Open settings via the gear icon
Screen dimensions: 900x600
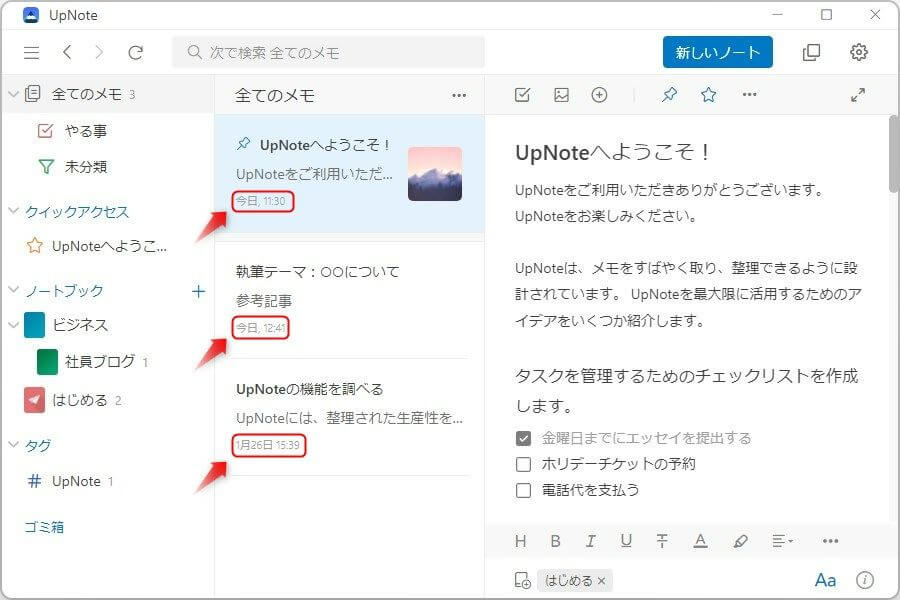coord(859,52)
